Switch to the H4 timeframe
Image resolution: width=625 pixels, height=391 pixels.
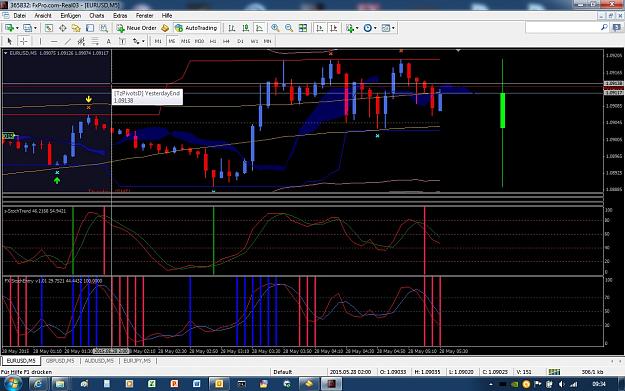[226, 41]
